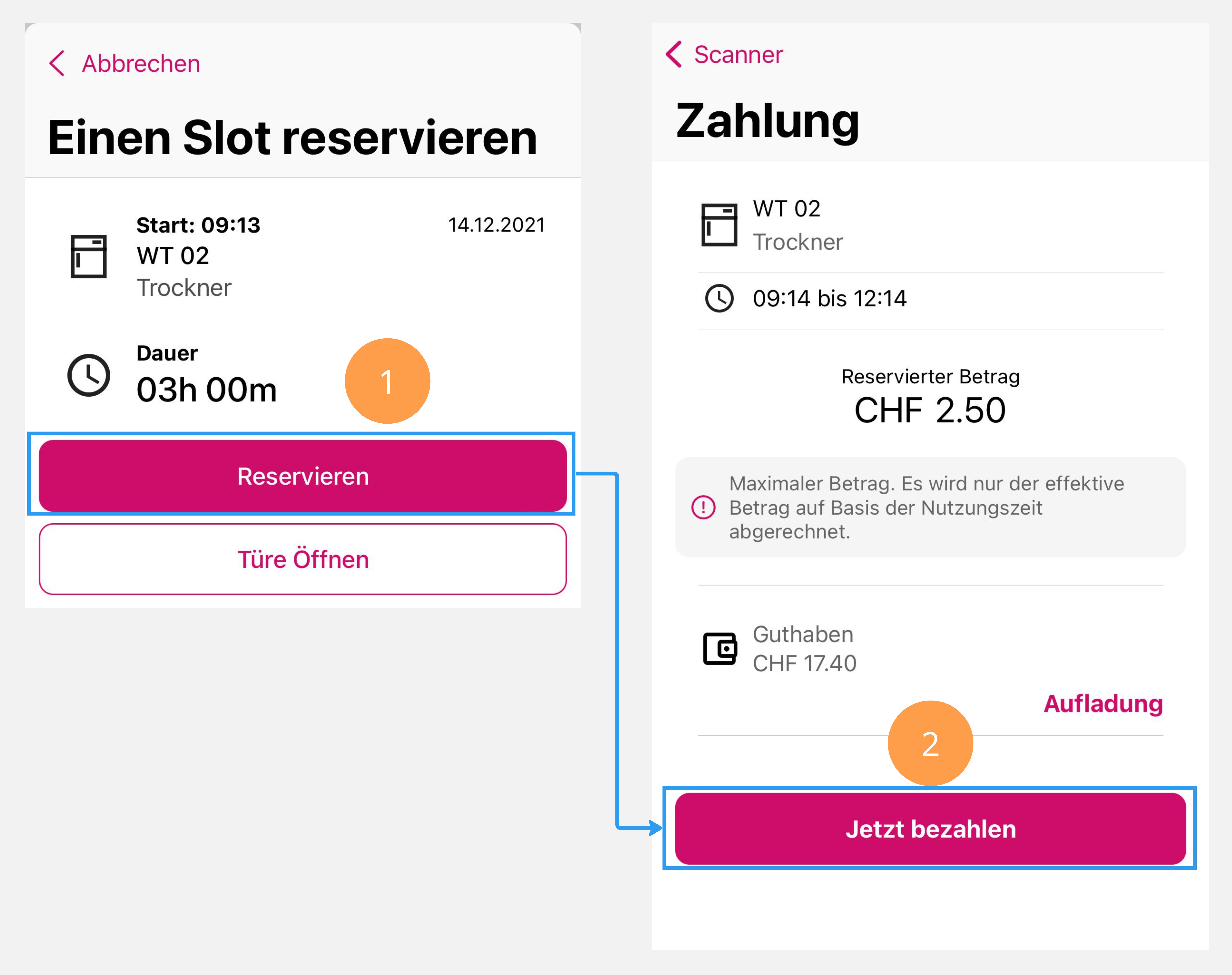Click the clock icon beside Dauer
Screen dimensions: 1232x975
tap(88, 375)
